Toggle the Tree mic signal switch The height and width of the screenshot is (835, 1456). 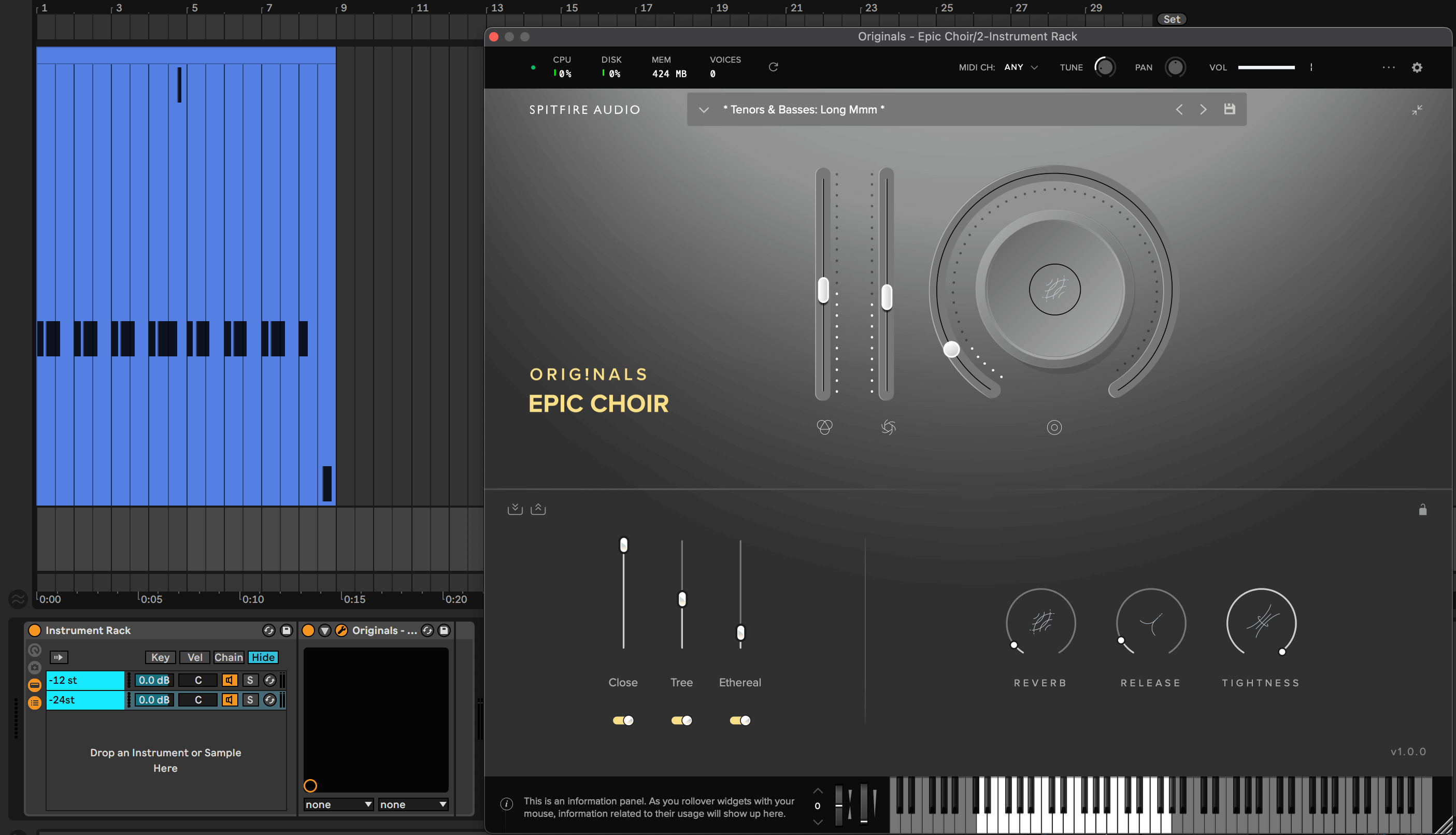[x=681, y=721]
